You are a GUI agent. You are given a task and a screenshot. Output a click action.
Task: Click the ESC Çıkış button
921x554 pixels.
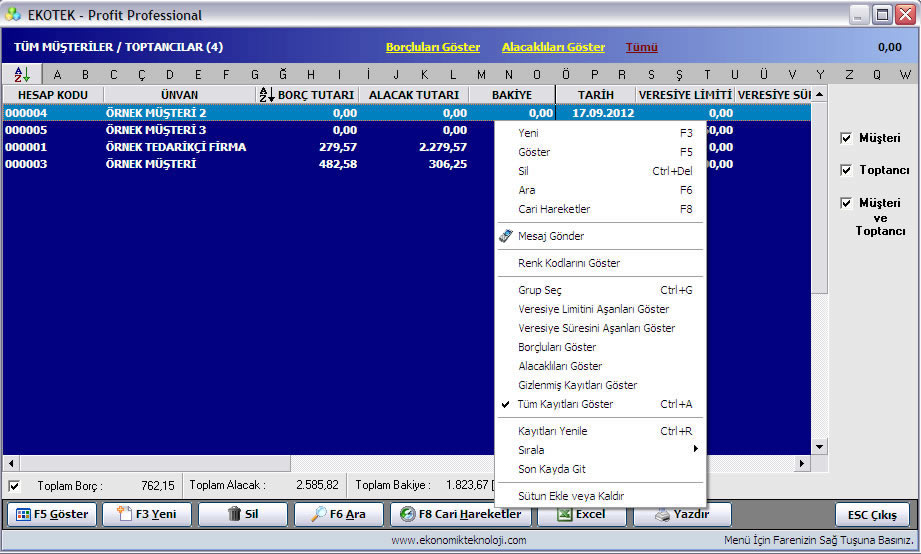pos(872,515)
